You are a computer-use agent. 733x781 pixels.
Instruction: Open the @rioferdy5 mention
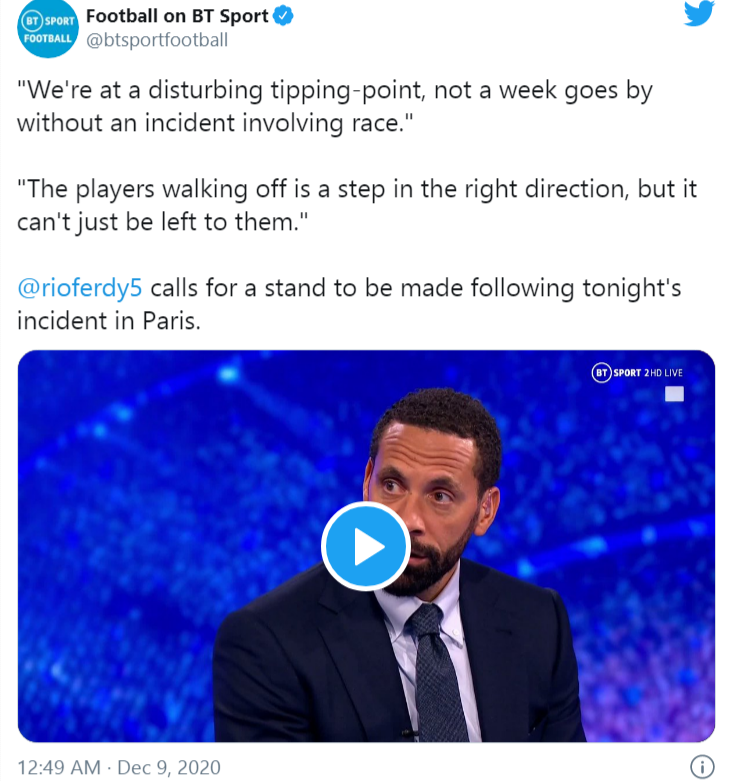pyautogui.click(x=80, y=288)
